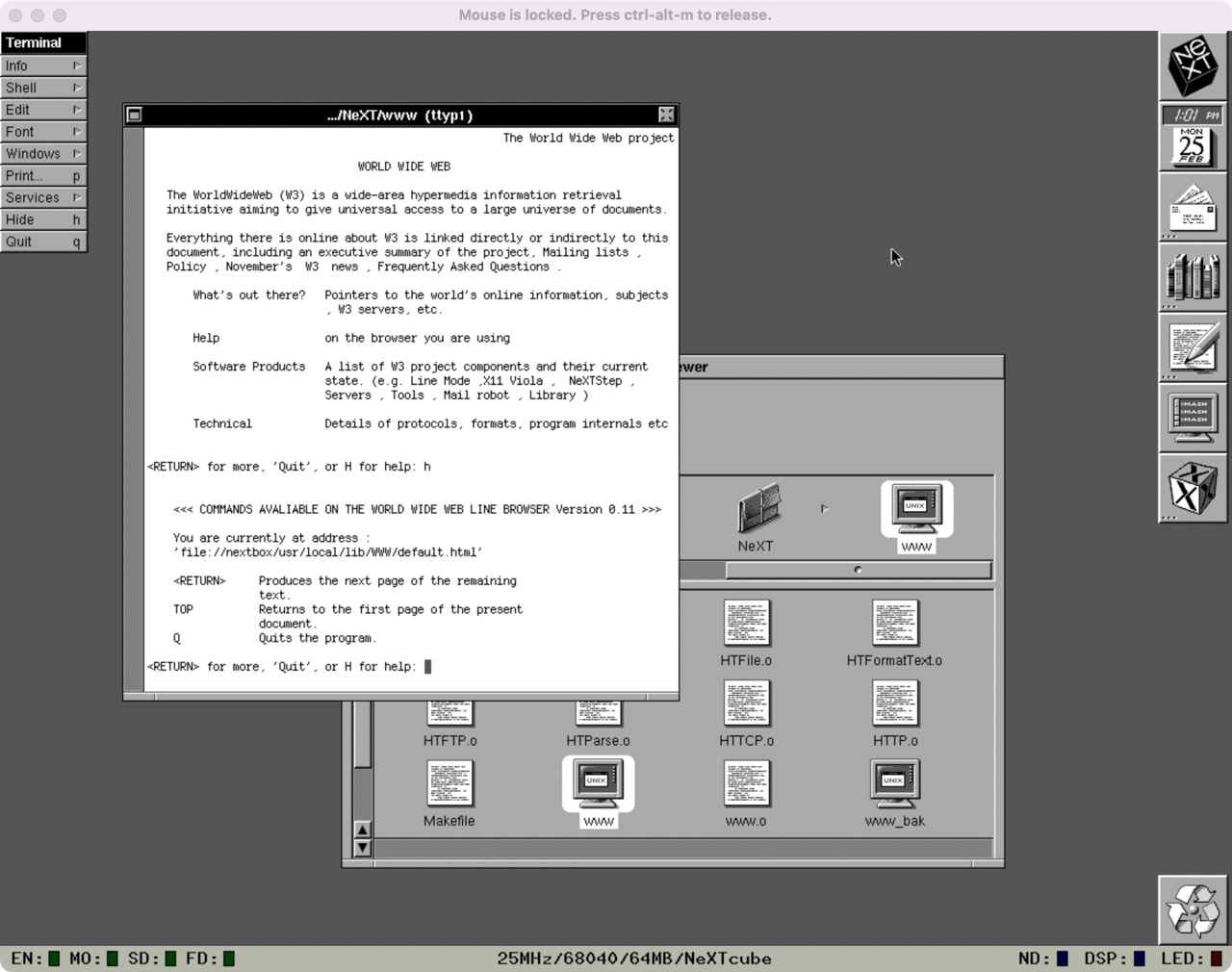Click the viewer horizontal path scroller knob

[858, 570]
